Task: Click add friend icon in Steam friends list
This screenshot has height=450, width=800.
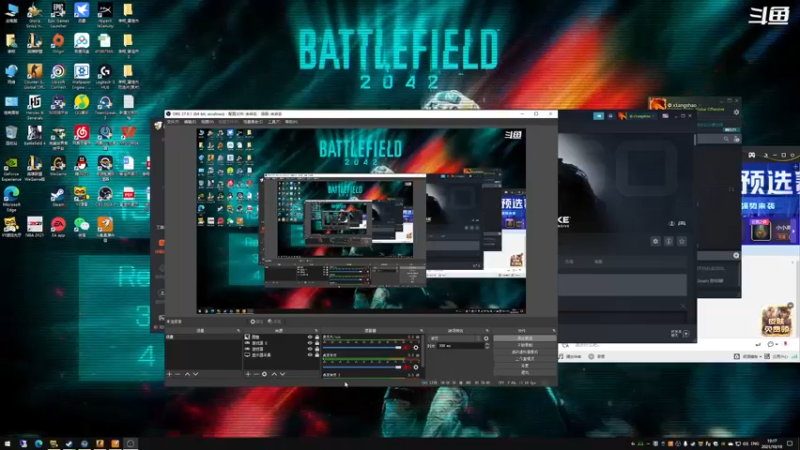Action: 736,139
